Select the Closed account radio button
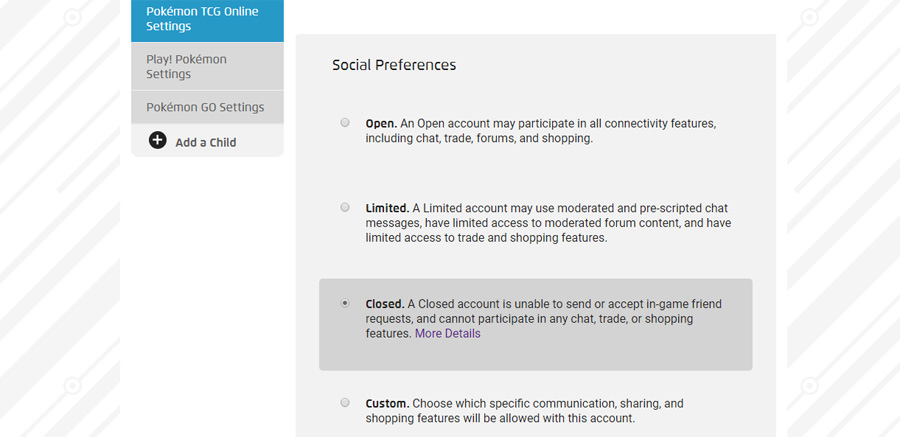Image resolution: width=900 pixels, height=437 pixels. click(x=345, y=302)
